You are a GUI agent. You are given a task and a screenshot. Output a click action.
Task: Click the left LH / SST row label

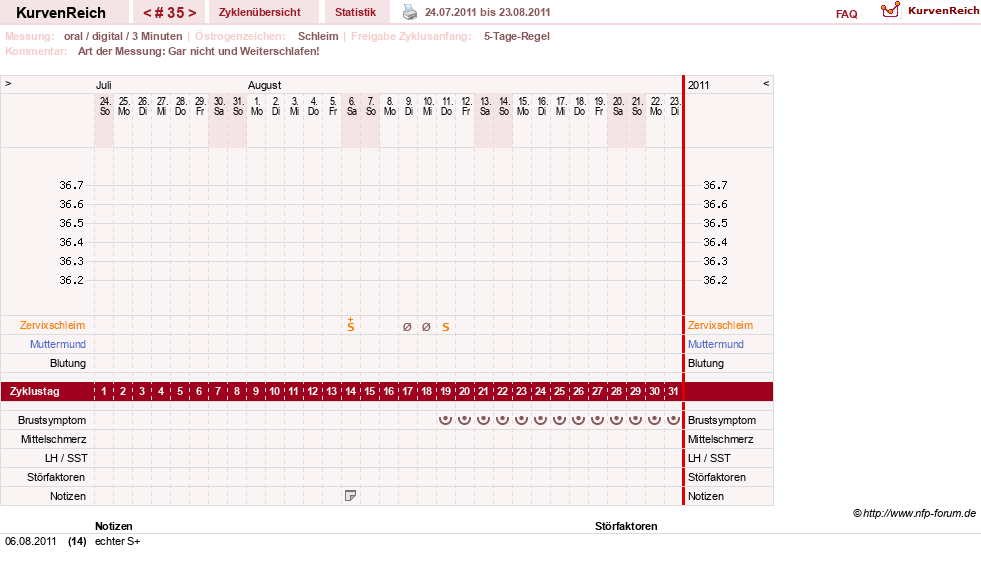tap(66, 458)
